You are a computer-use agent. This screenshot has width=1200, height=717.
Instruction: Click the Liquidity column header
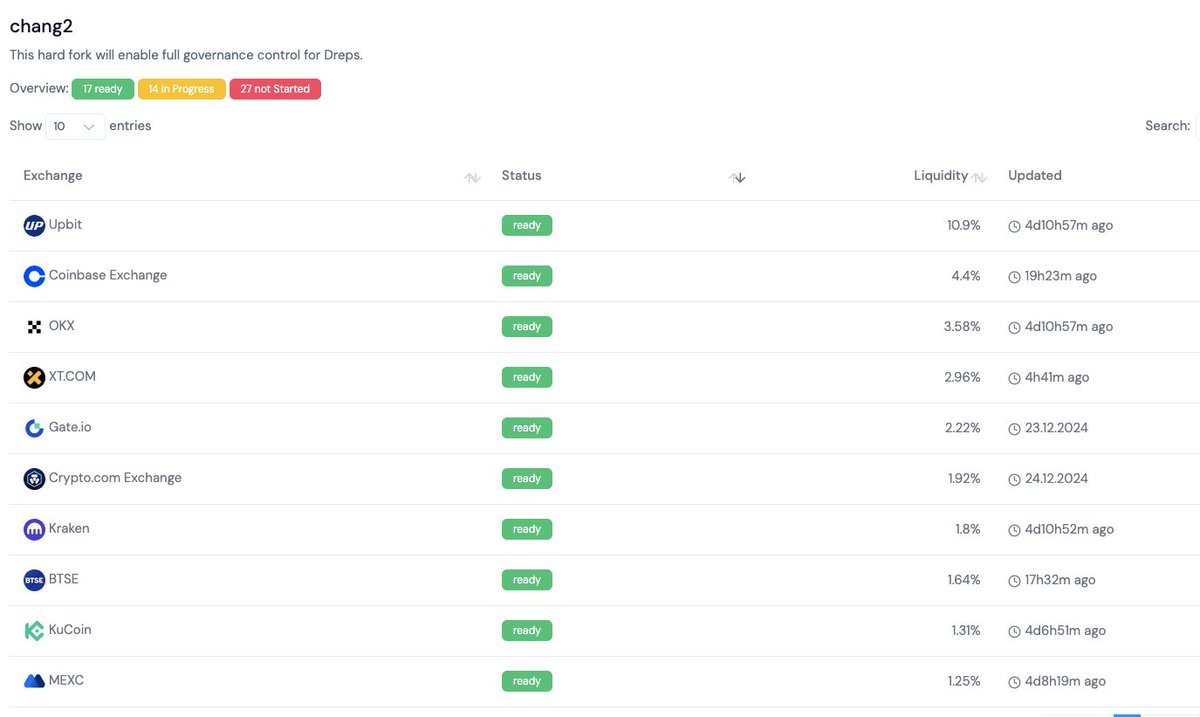pos(941,176)
